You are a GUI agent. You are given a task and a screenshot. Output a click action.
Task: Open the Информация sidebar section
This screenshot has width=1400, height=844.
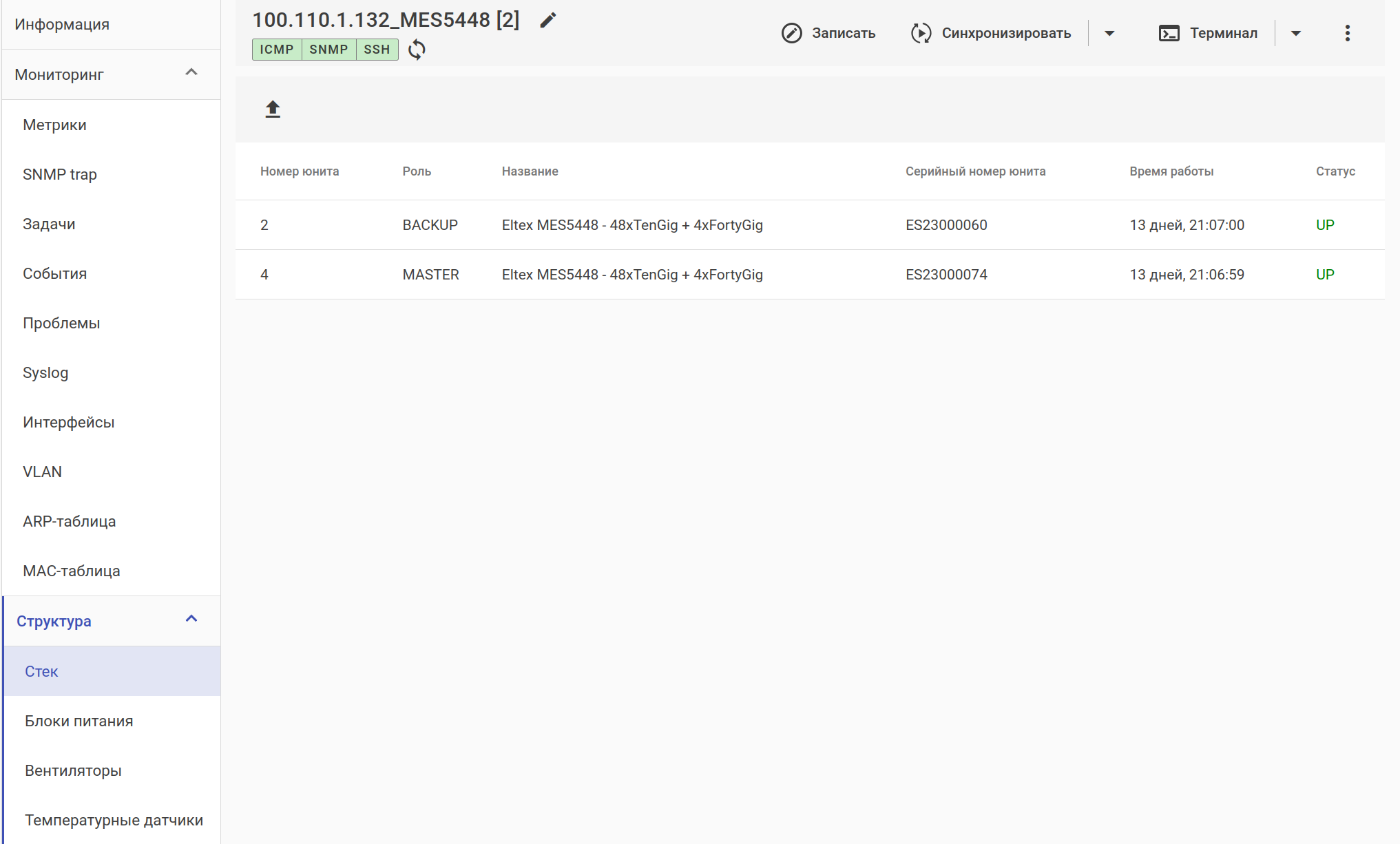(x=62, y=24)
